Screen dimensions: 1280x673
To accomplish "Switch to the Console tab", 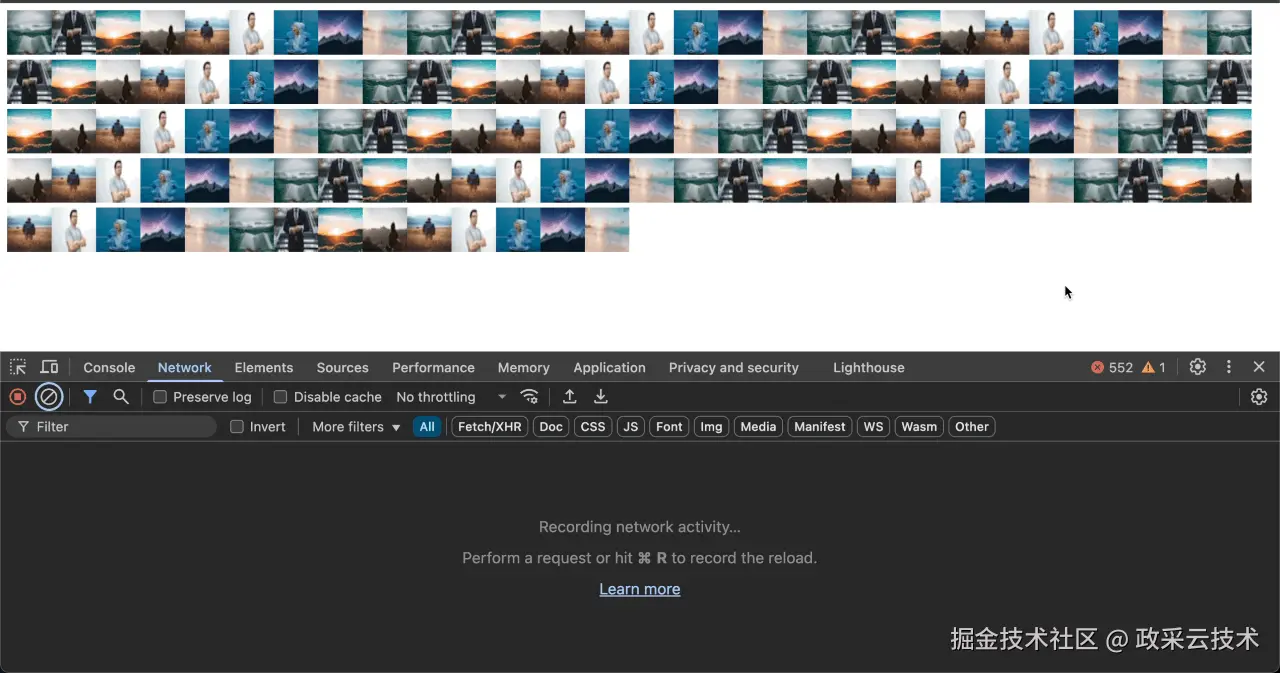I will (109, 368).
